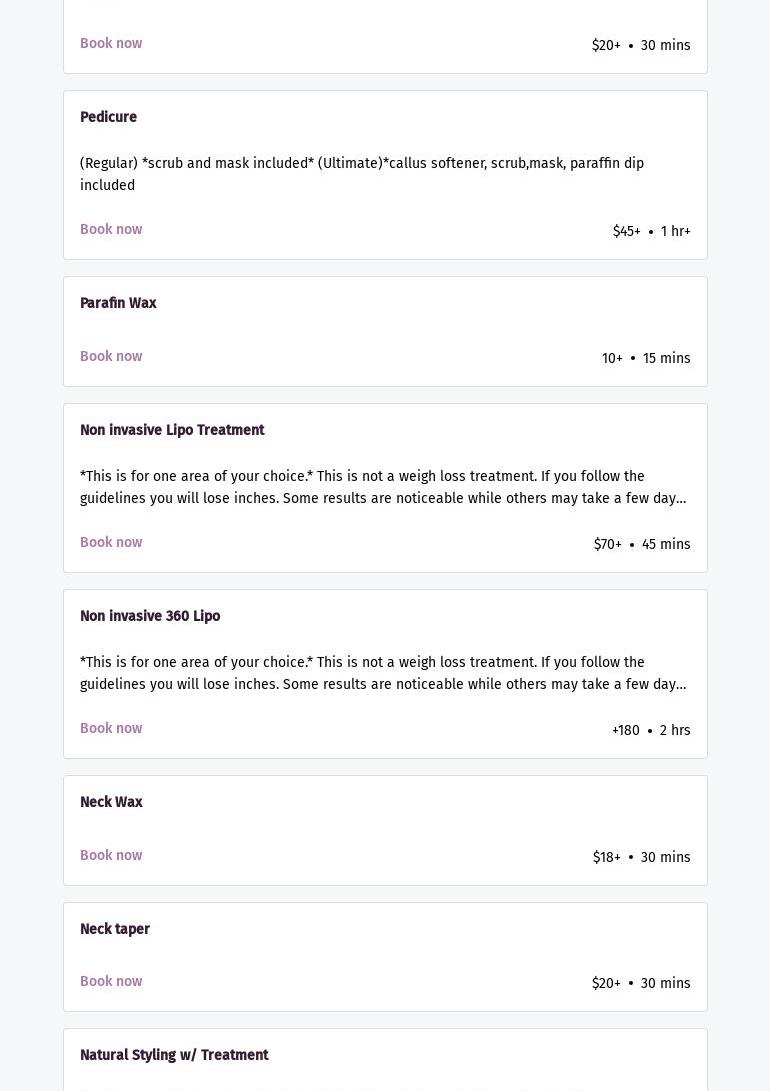
Task: Expand the Non invasive Lipo Treatment description text
Action: click(383, 487)
